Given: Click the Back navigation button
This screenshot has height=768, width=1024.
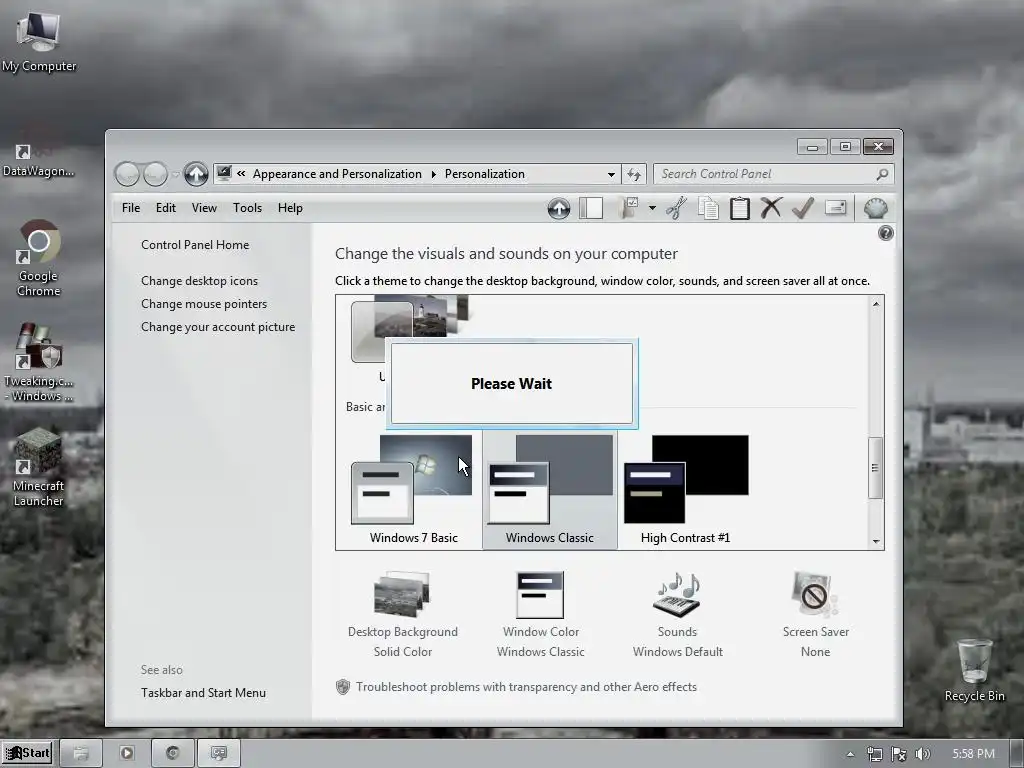Looking at the screenshot, I should [127, 174].
